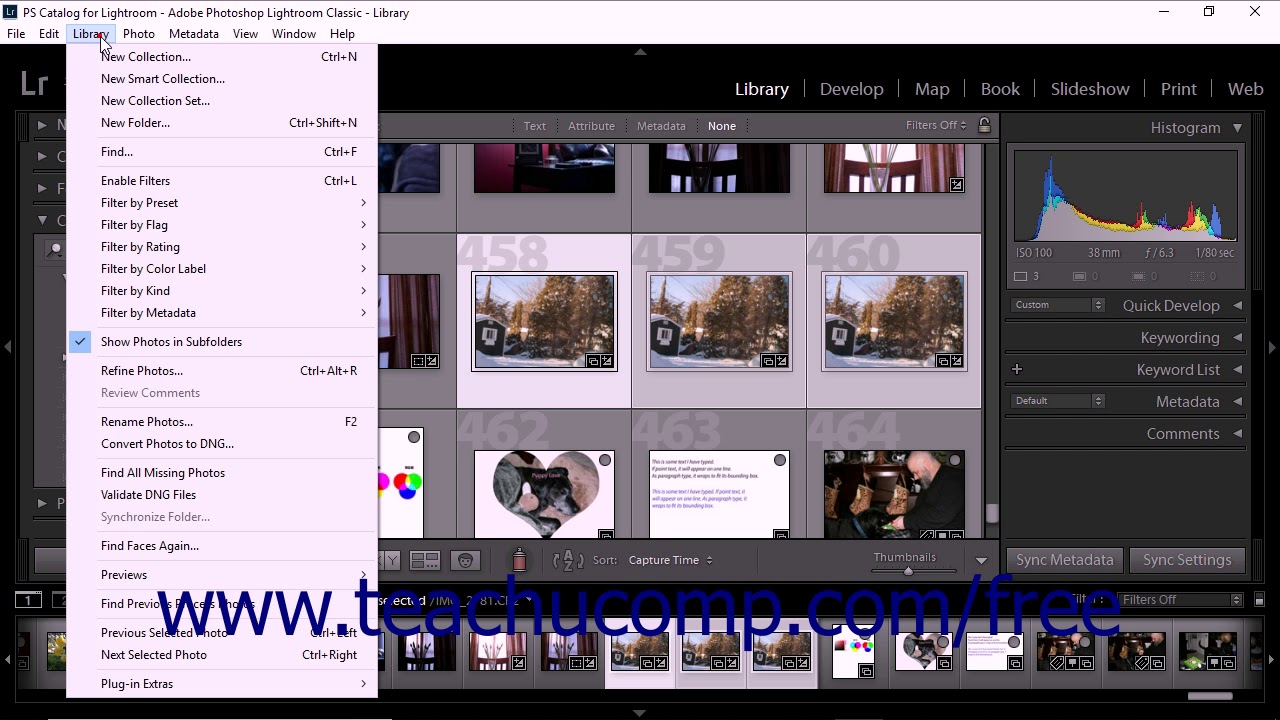Switch to Map module
This screenshot has height=720, width=1280.
click(x=932, y=89)
